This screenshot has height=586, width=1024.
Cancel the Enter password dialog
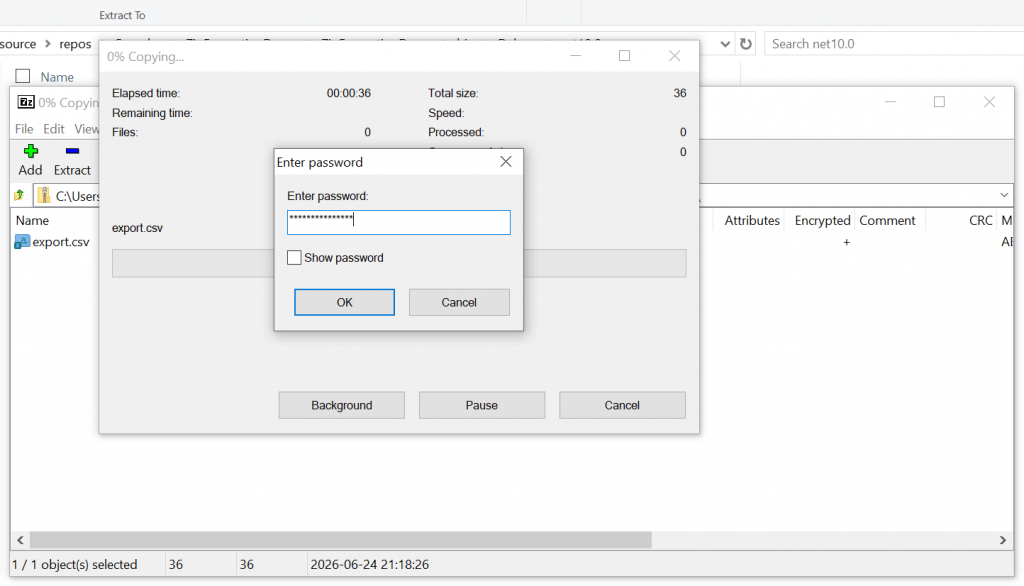coord(459,302)
